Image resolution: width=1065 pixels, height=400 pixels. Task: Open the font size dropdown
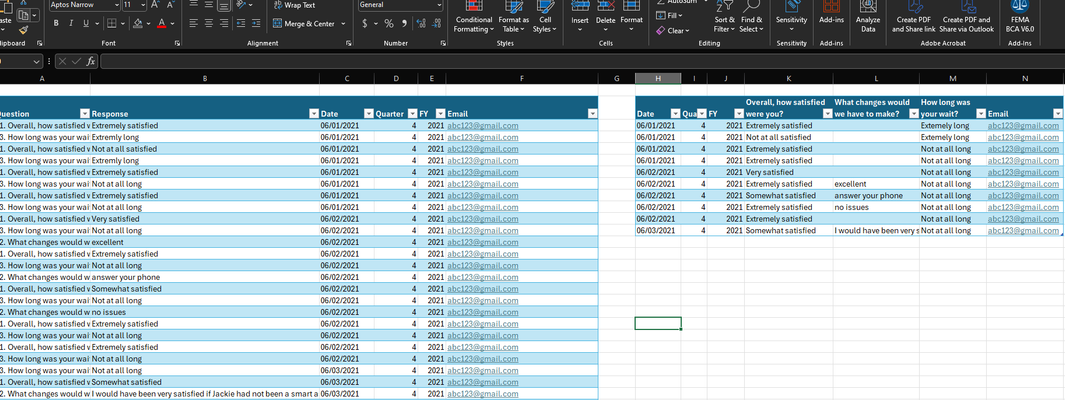point(143,5)
